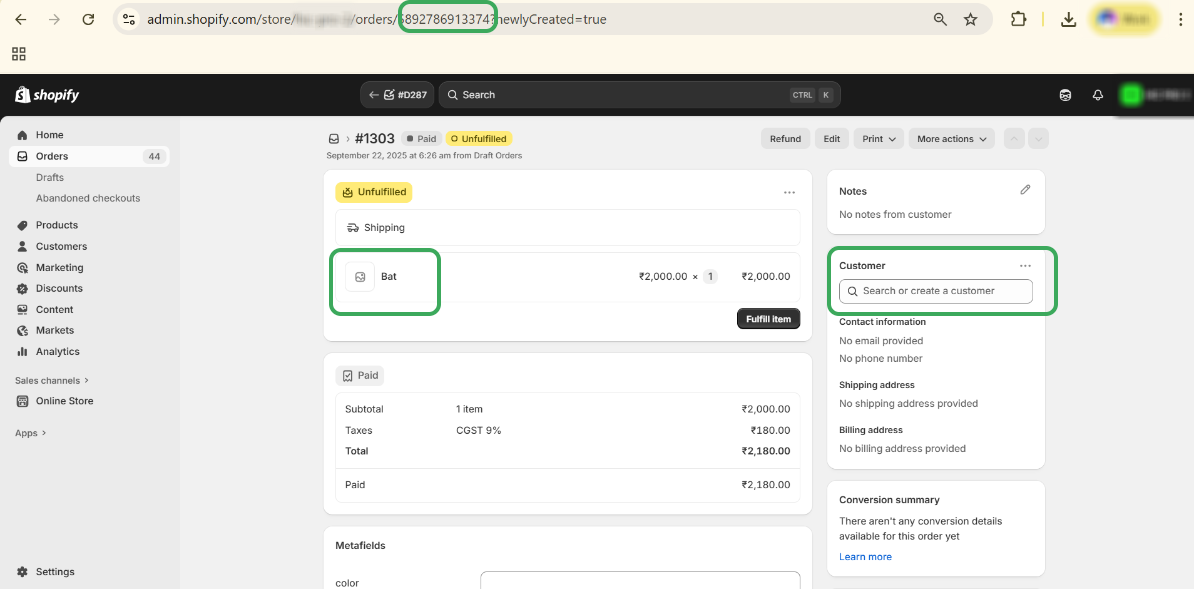1194x589 pixels.
Task: Open Settings at sidebar bottom
Action: (x=55, y=572)
